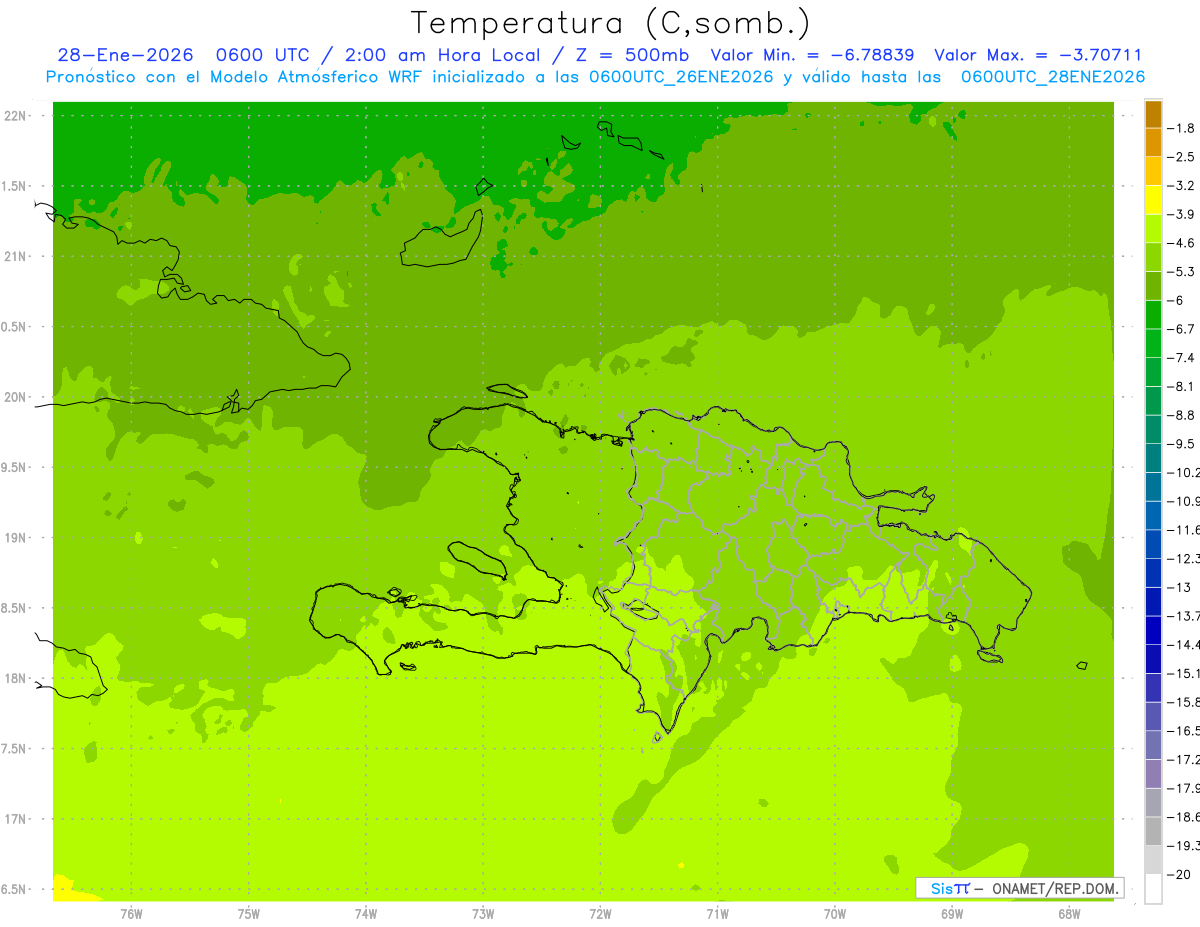The image size is (1200, 927).
Task: Pick the lime swatch between -3.9 and -4.6
Action: tap(1153, 229)
